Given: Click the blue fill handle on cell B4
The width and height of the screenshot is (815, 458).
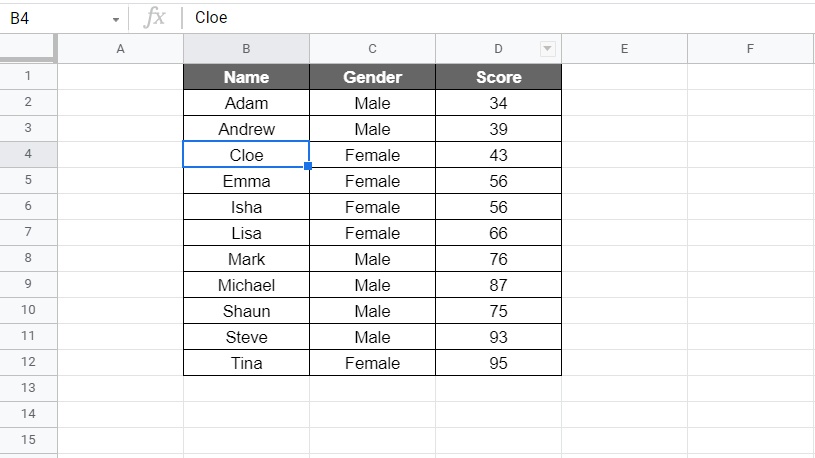Looking at the screenshot, I should tap(308, 166).
